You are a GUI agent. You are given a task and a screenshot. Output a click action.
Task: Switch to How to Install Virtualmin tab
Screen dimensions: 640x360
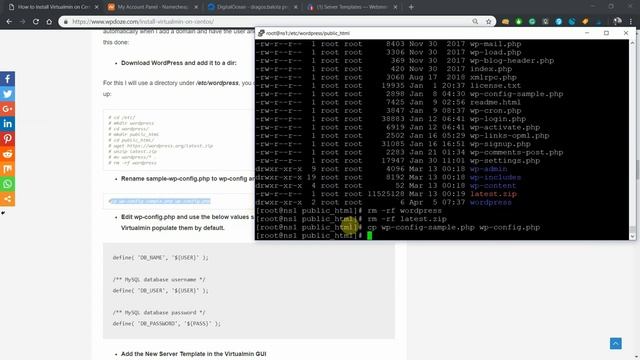click(53, 7)
